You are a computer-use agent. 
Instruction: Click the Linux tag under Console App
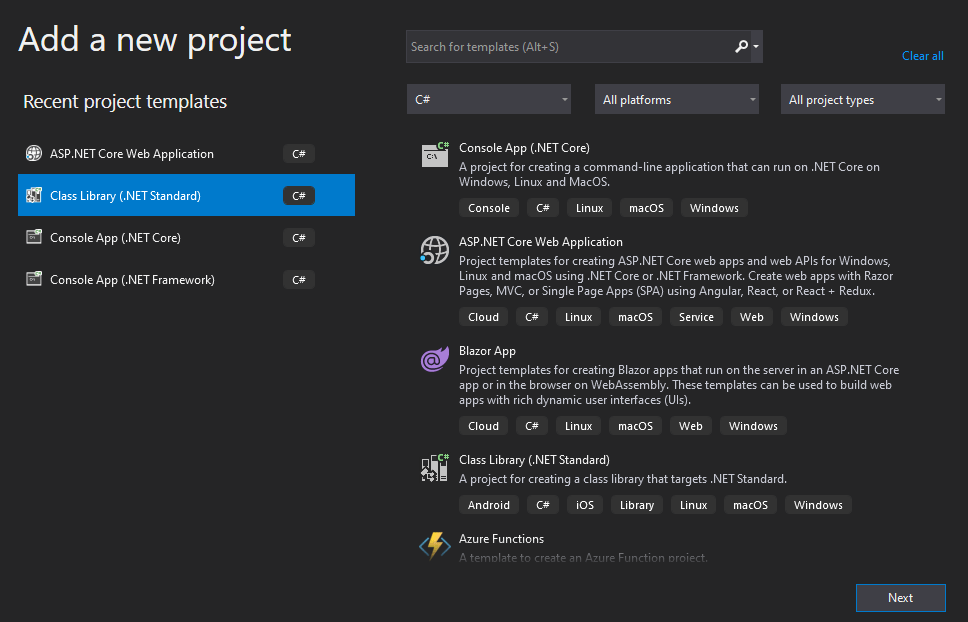(x=588, y=208)
